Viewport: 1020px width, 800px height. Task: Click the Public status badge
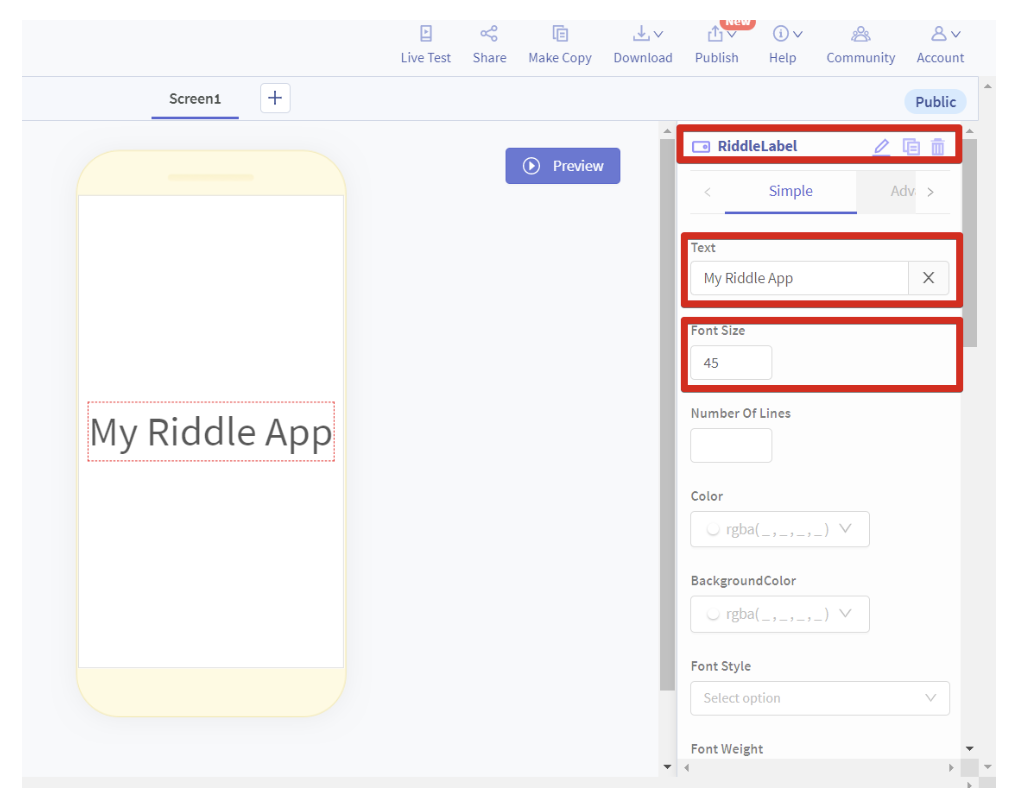(935, 101)
